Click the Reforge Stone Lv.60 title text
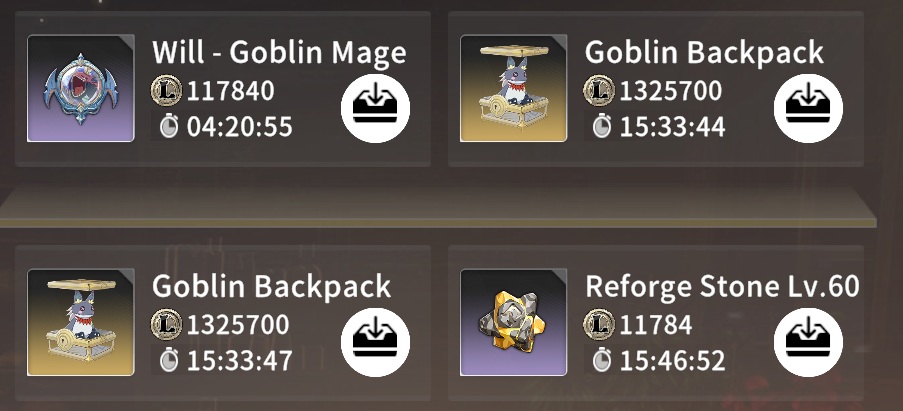This screenshot has width=903, height=411. (722, 286)
